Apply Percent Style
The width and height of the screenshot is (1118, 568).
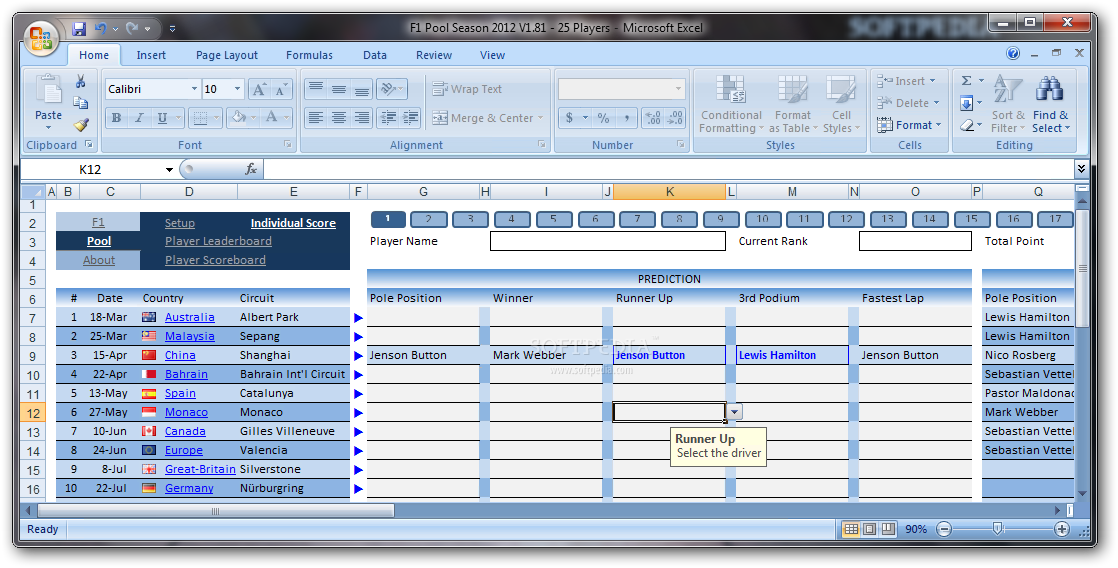pyautogui.click(x=603, y=118)
